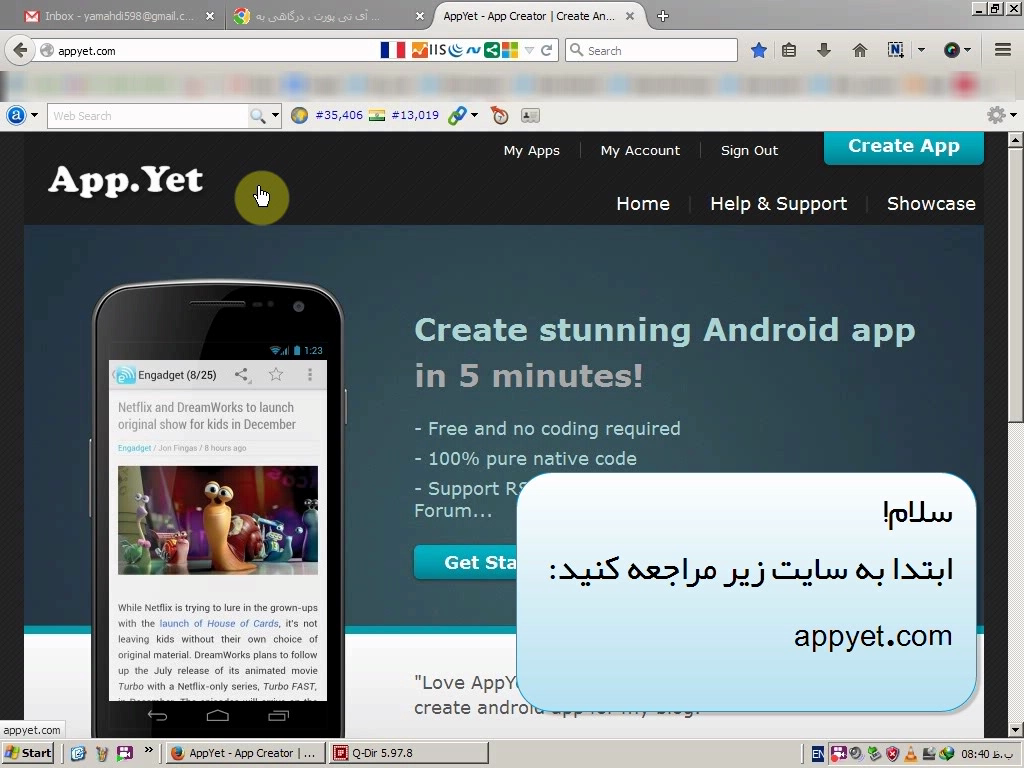Click the Create App button

point(904,147)
